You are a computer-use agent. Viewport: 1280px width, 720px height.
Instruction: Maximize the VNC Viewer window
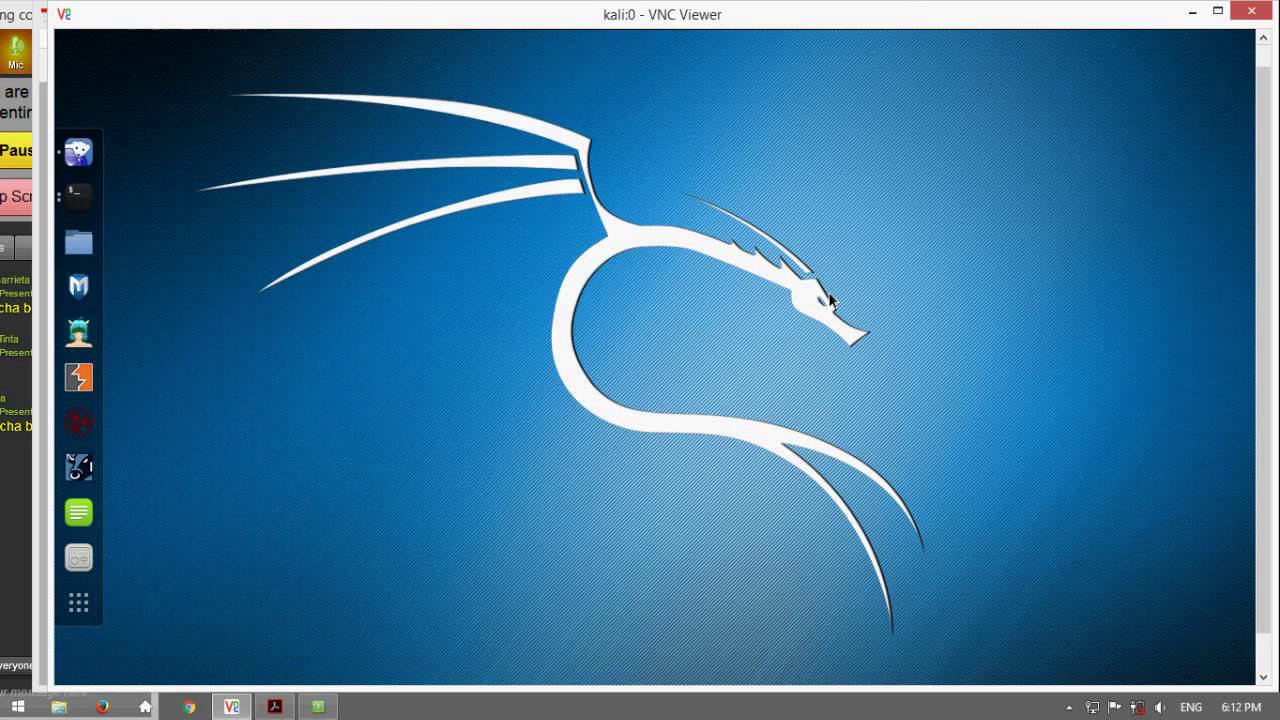point(1218,11)
